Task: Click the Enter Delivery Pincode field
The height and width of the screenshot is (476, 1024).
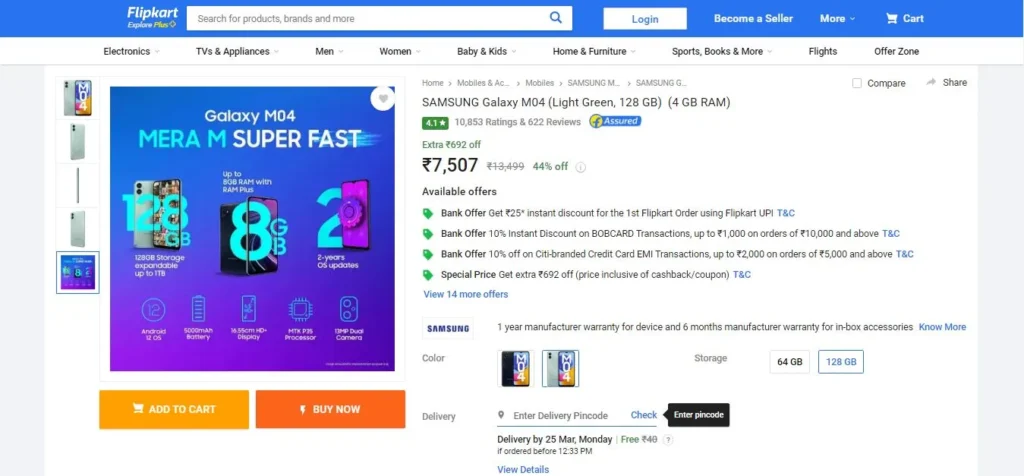Action: click(x=560, y=415)
